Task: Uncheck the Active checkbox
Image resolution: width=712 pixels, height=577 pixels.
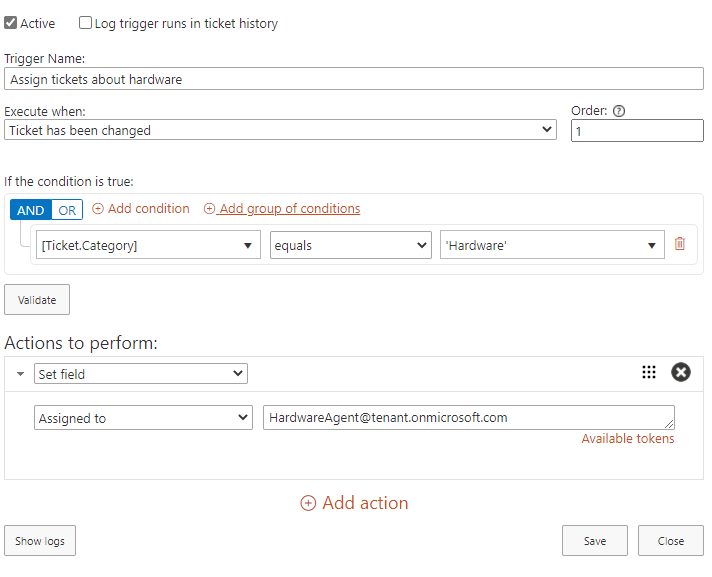Action: [x=10, y=23]
